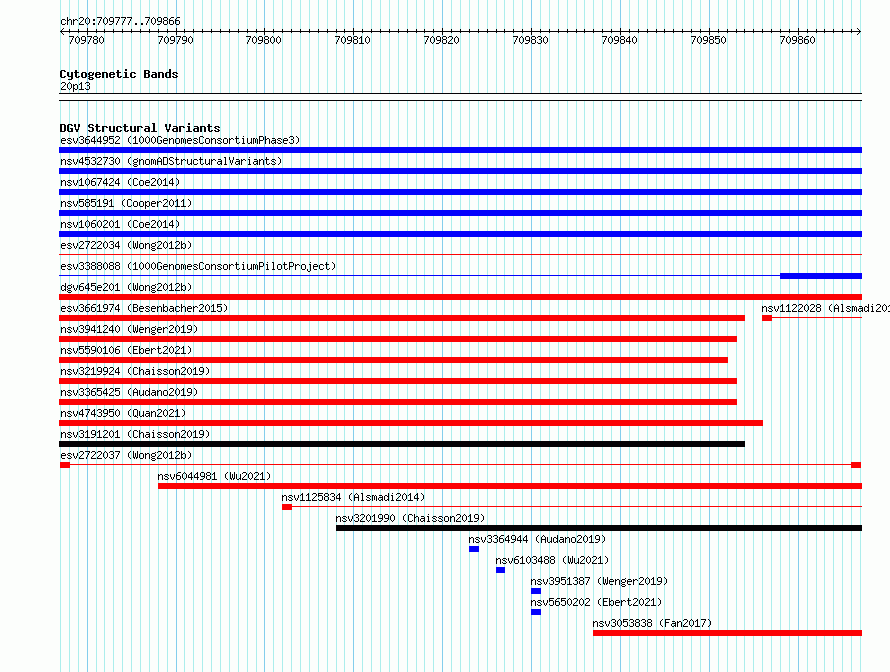Viewport: 890px width, 672px height.
Task: Select the black bar of nsv3191201
Action: click(402, 444)
